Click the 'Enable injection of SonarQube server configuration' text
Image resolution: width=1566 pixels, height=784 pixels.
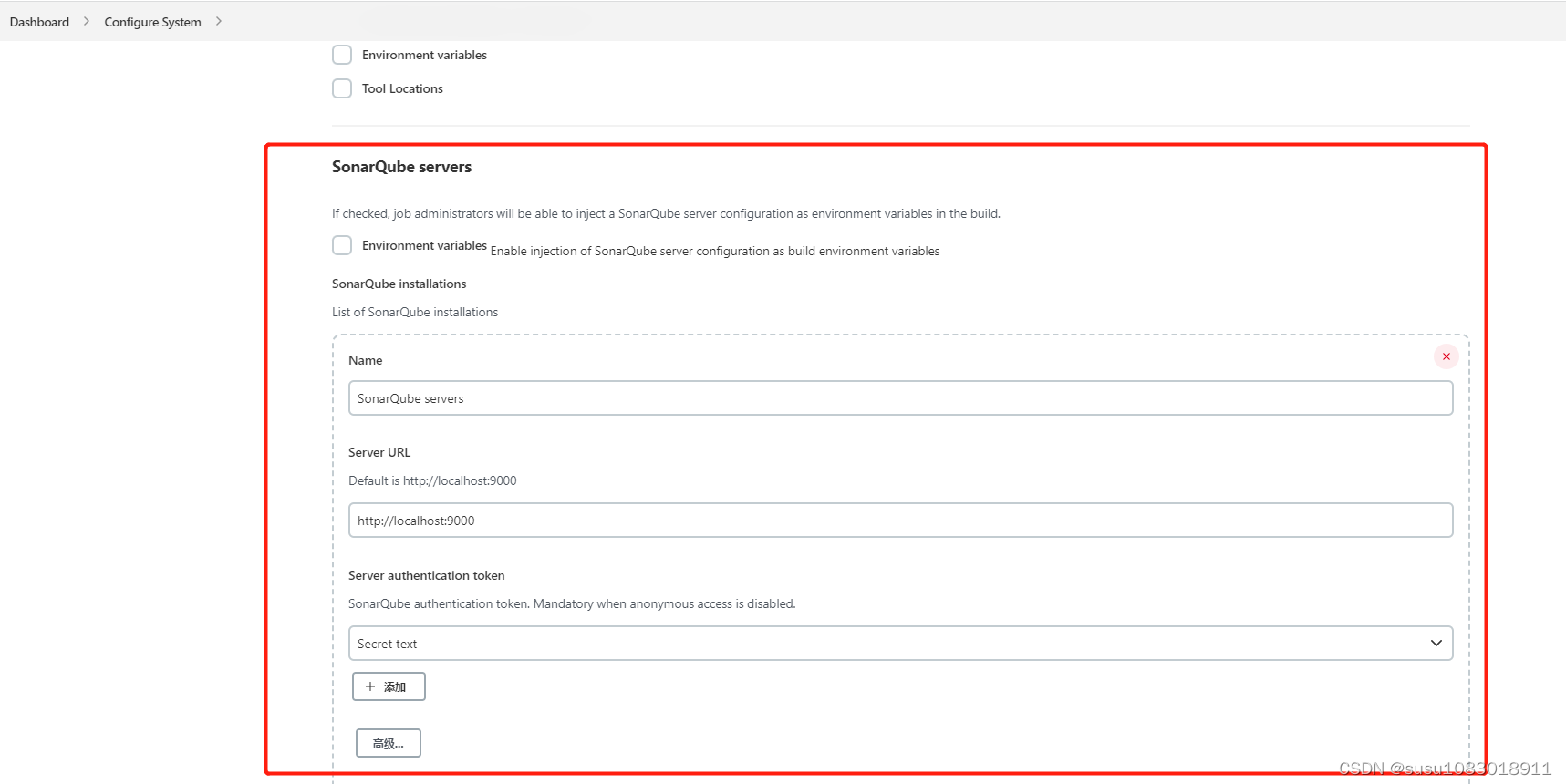(x=715, y=251)
